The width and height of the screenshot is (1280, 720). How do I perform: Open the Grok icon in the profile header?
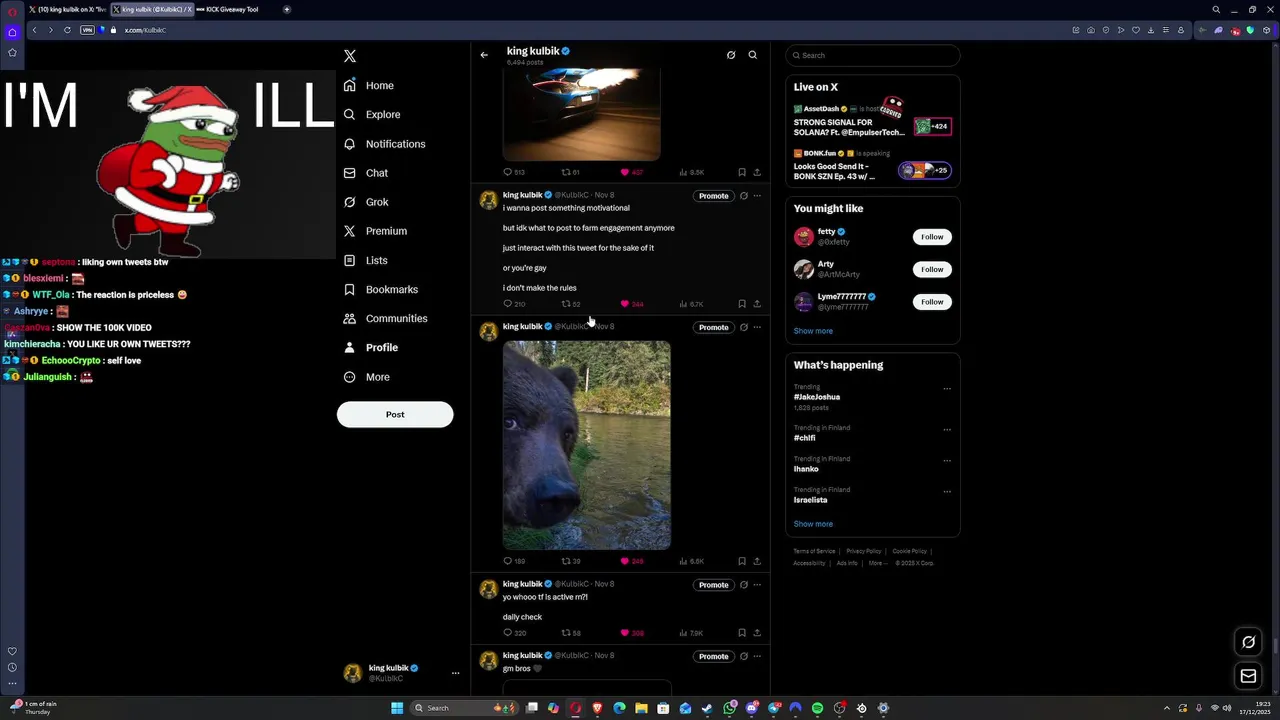731,55
